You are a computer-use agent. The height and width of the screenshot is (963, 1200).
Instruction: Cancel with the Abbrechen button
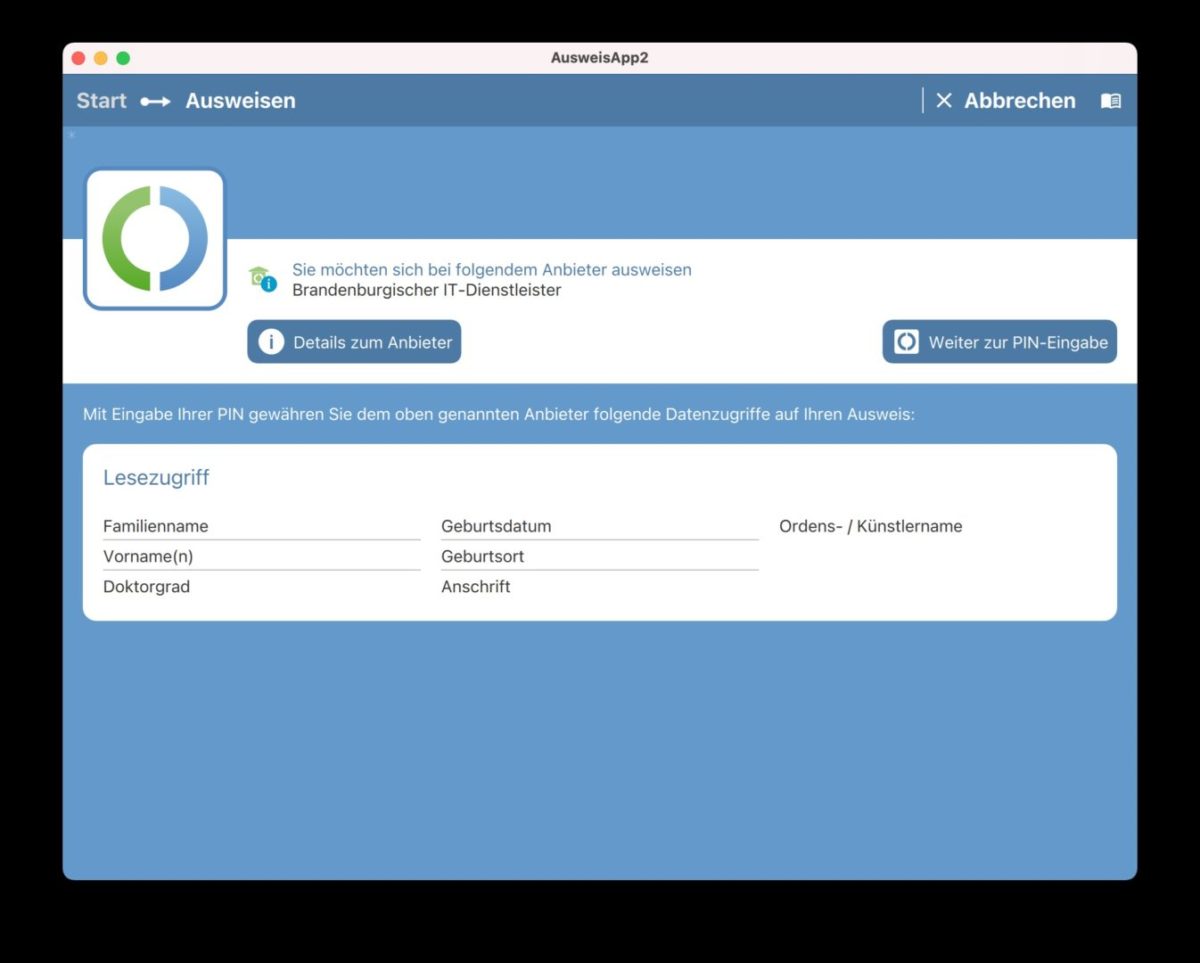tap(1005, 101)
